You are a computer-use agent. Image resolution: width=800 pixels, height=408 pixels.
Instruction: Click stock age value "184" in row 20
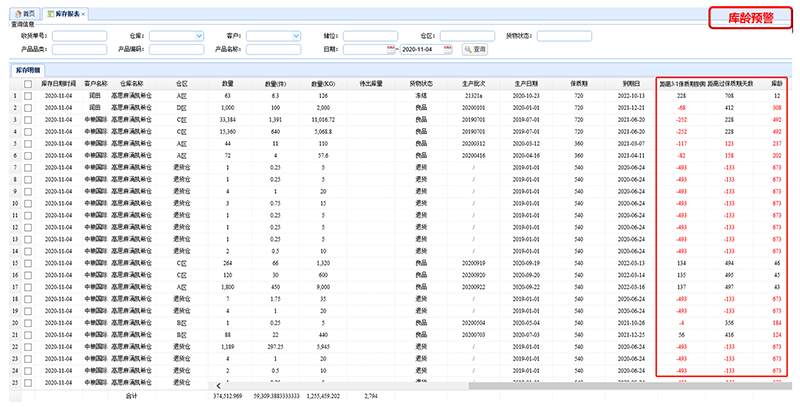click(x=777, y=323)
